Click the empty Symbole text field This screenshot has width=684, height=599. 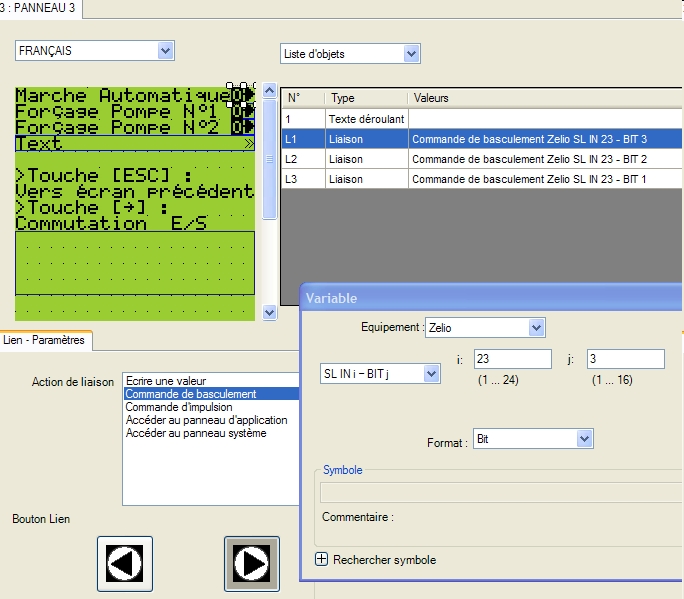click(x=502, y=492)
